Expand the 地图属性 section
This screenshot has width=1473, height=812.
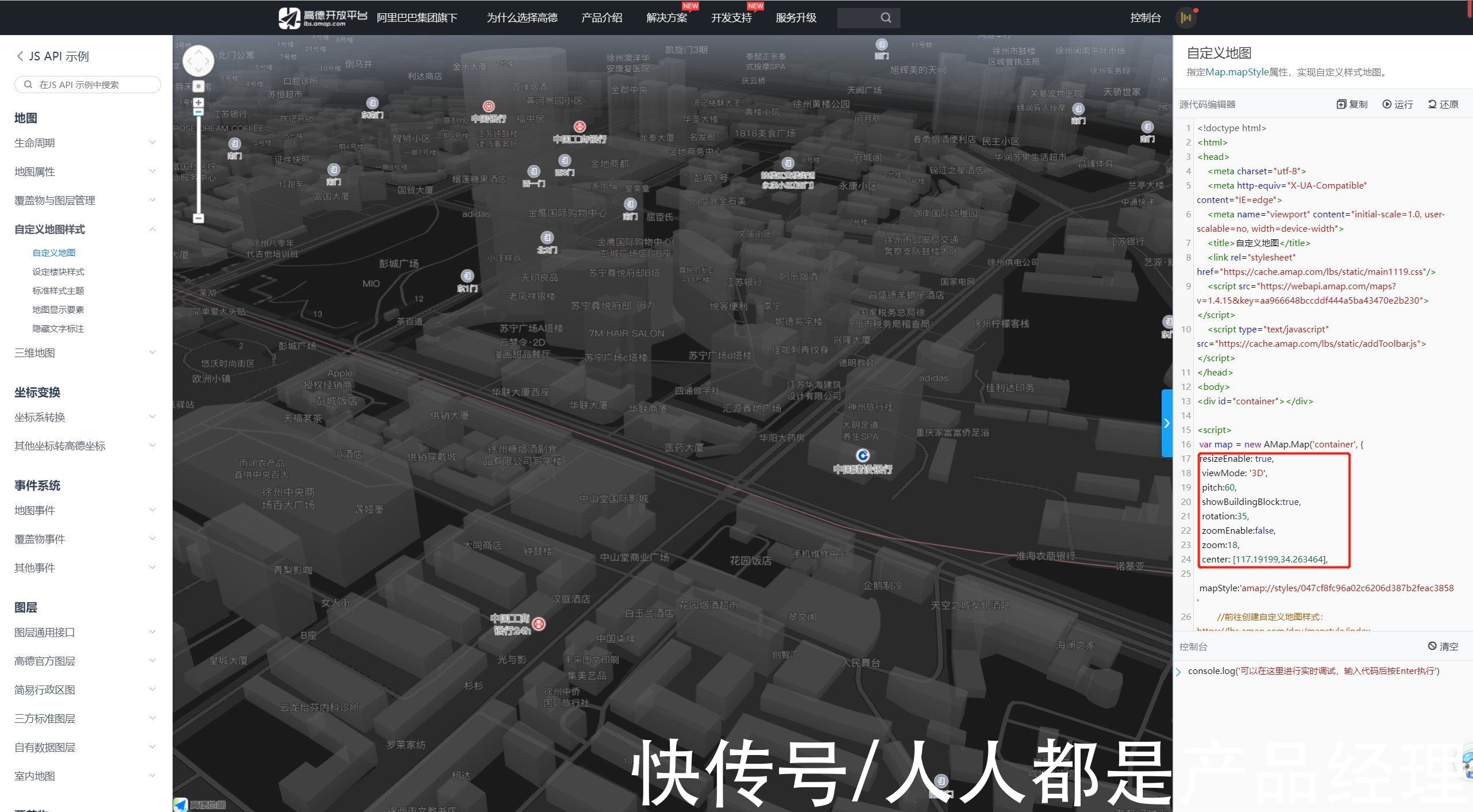click(86, 171)
